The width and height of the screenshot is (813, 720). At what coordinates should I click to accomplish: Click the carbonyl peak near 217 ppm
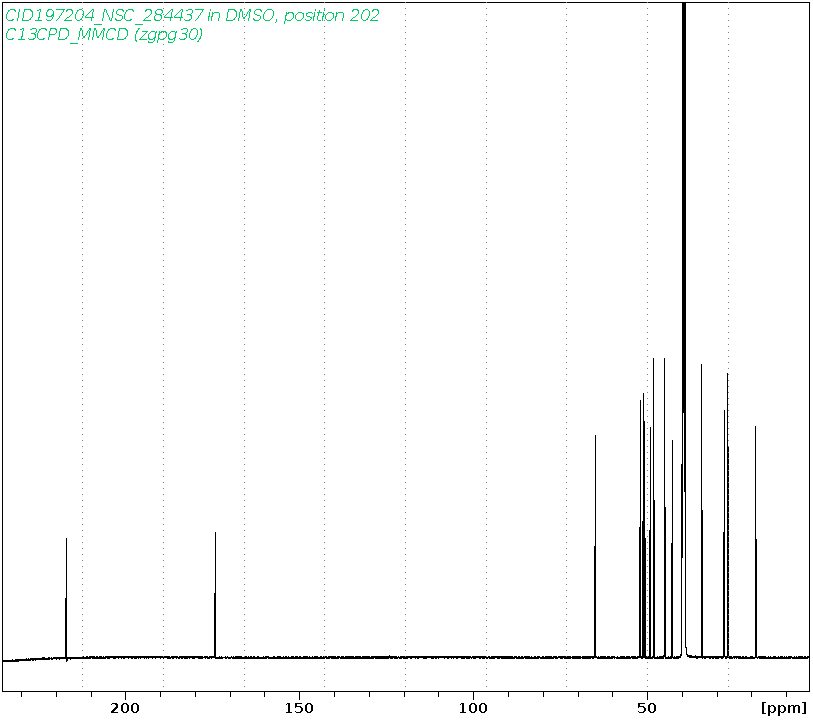coord(66,599)
